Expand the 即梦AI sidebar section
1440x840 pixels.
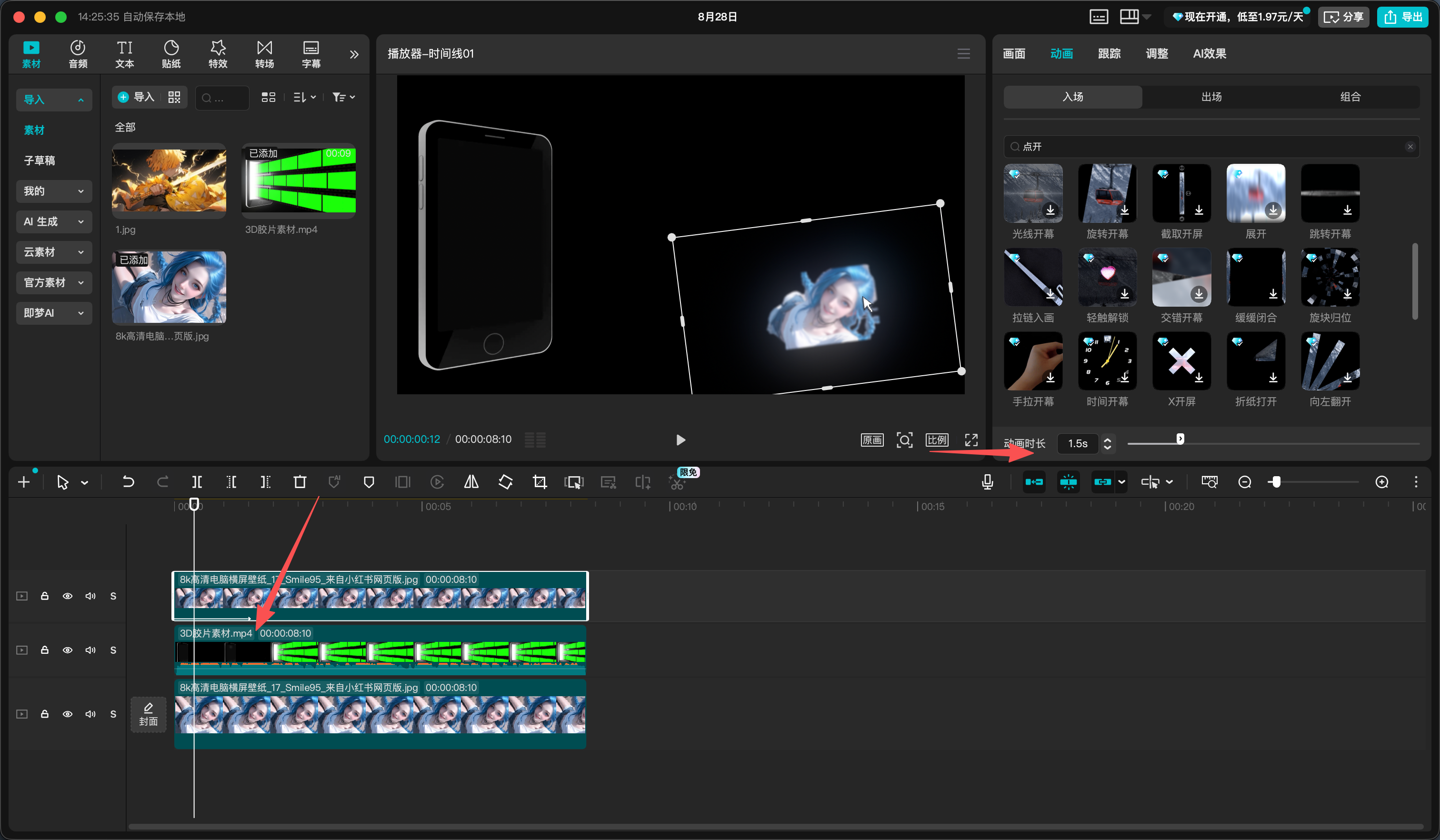(54, 312)
